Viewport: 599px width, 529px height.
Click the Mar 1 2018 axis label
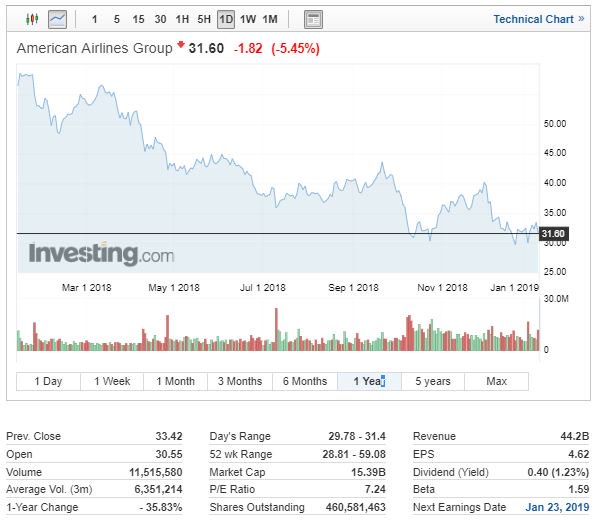(x=87, y=288)
